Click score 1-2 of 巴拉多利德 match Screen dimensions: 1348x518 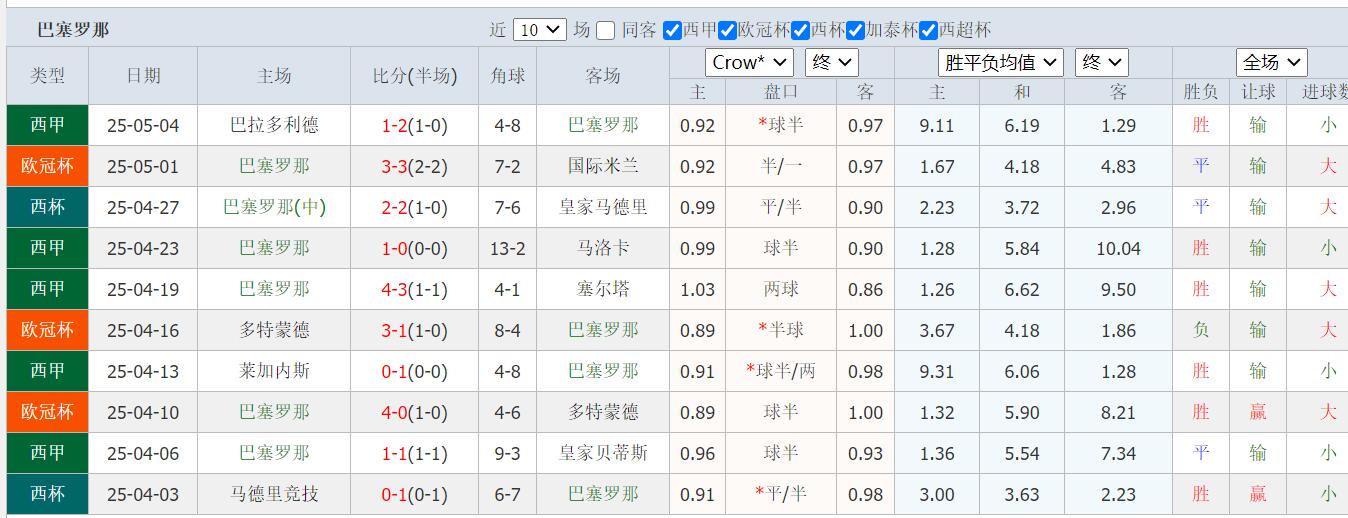(398, 126)
